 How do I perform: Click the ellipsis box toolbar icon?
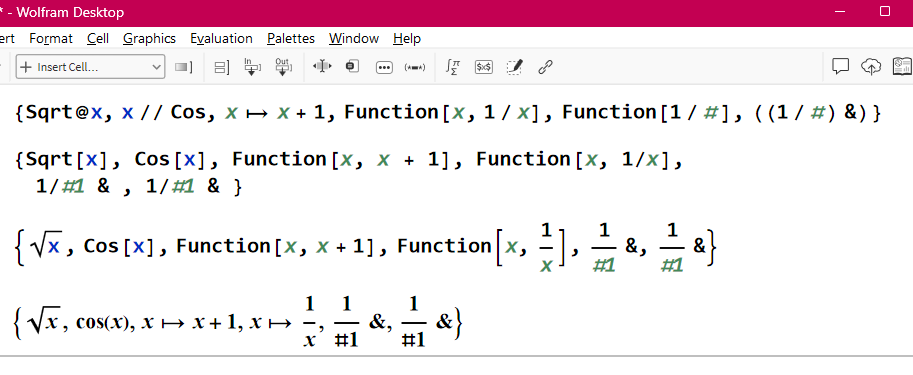(x=384, y=68)
